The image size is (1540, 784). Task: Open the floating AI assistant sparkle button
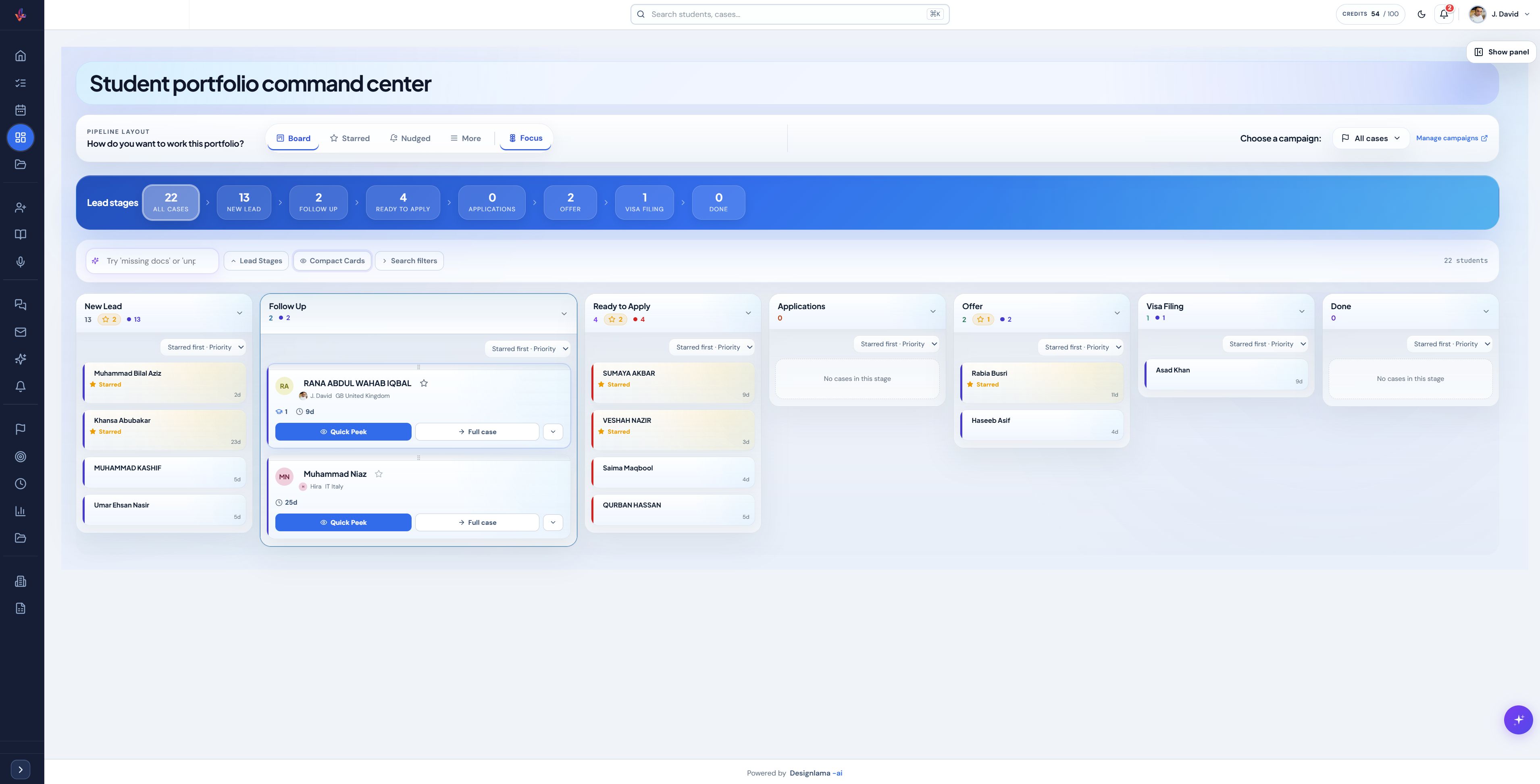pyautogui.click(x=1519, y=720)
